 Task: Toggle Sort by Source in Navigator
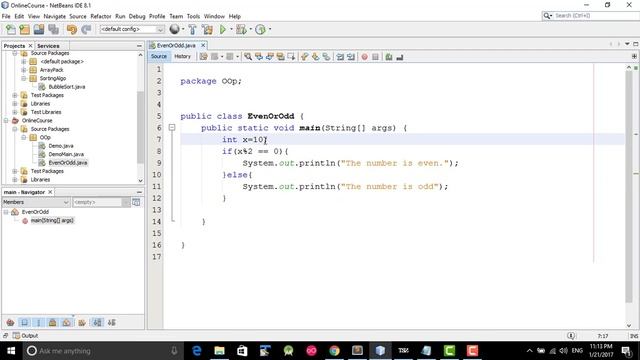pyautogui.click(x=112, y=322)
